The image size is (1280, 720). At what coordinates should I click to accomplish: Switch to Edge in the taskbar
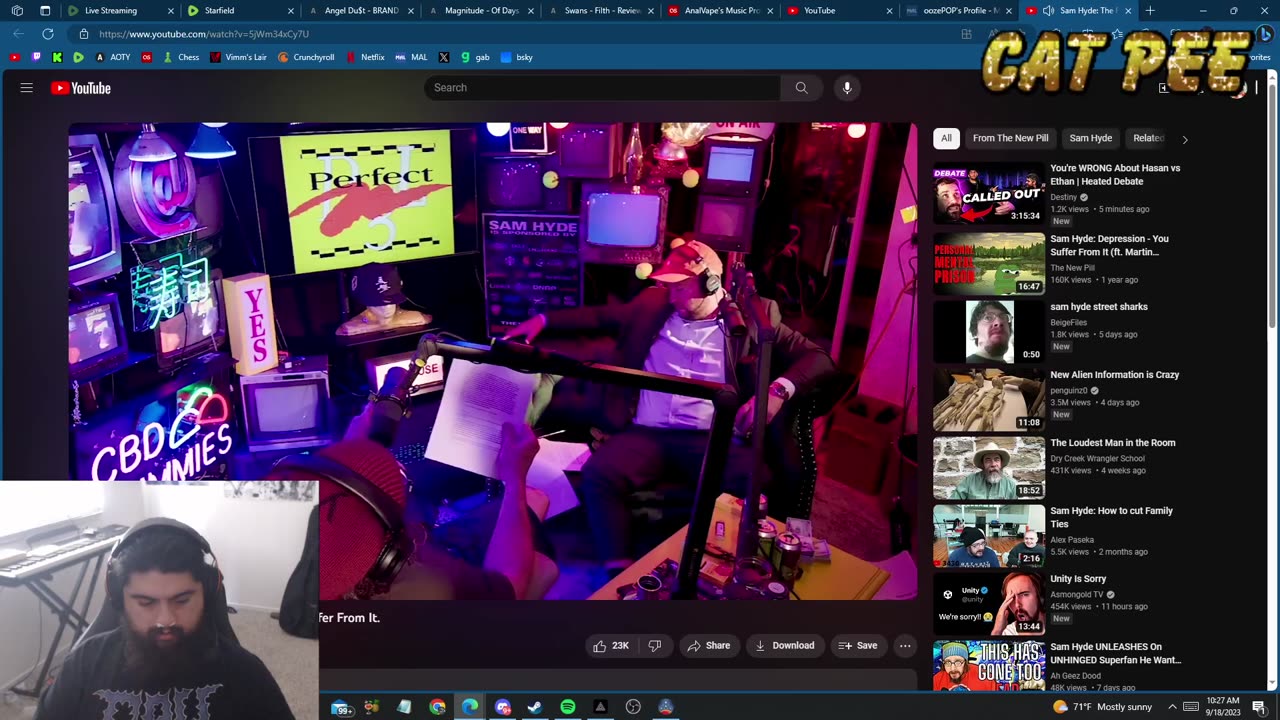470,707
